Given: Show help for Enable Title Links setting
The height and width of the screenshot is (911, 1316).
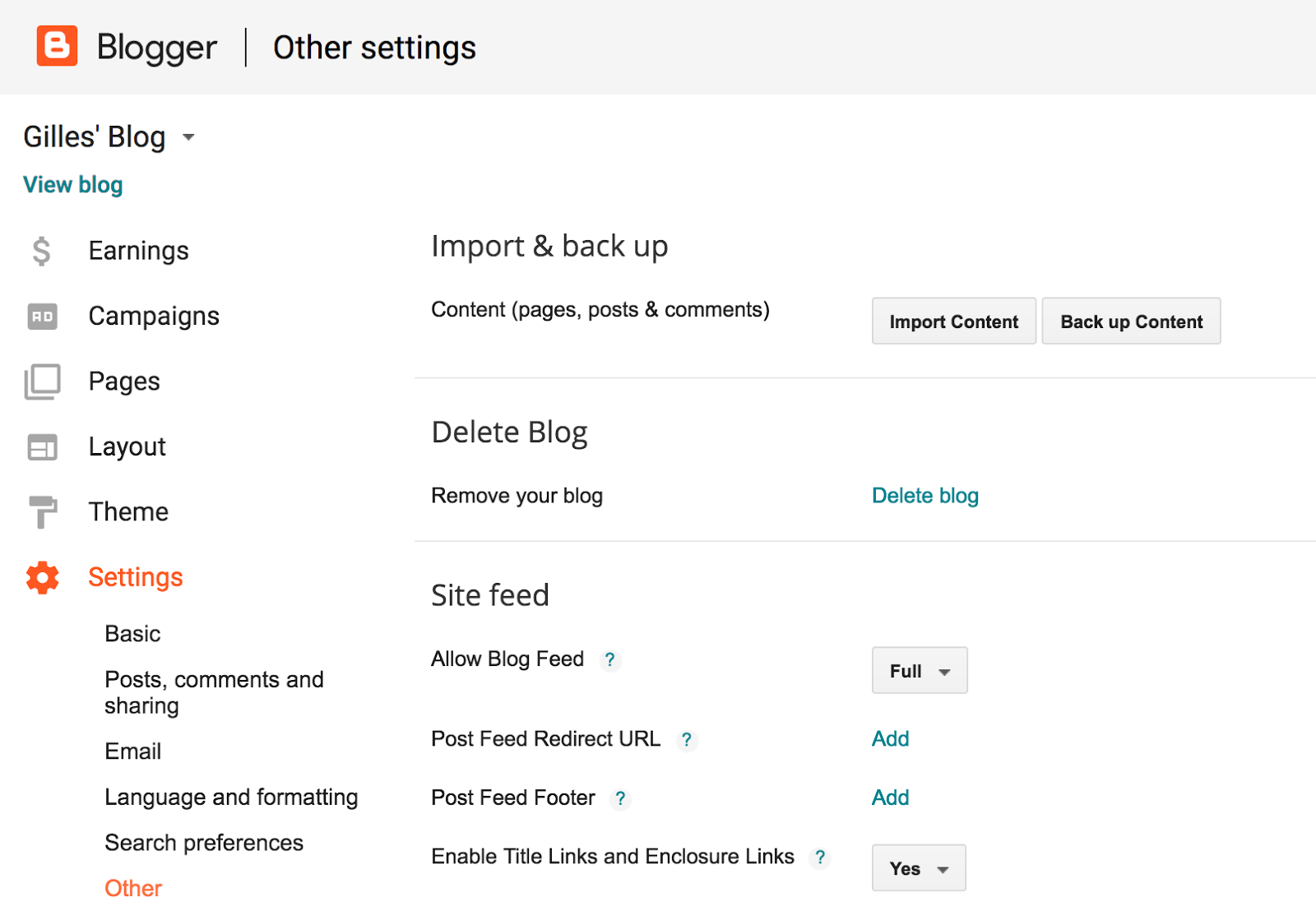Looking at the screenshot, I should [819, 858].
